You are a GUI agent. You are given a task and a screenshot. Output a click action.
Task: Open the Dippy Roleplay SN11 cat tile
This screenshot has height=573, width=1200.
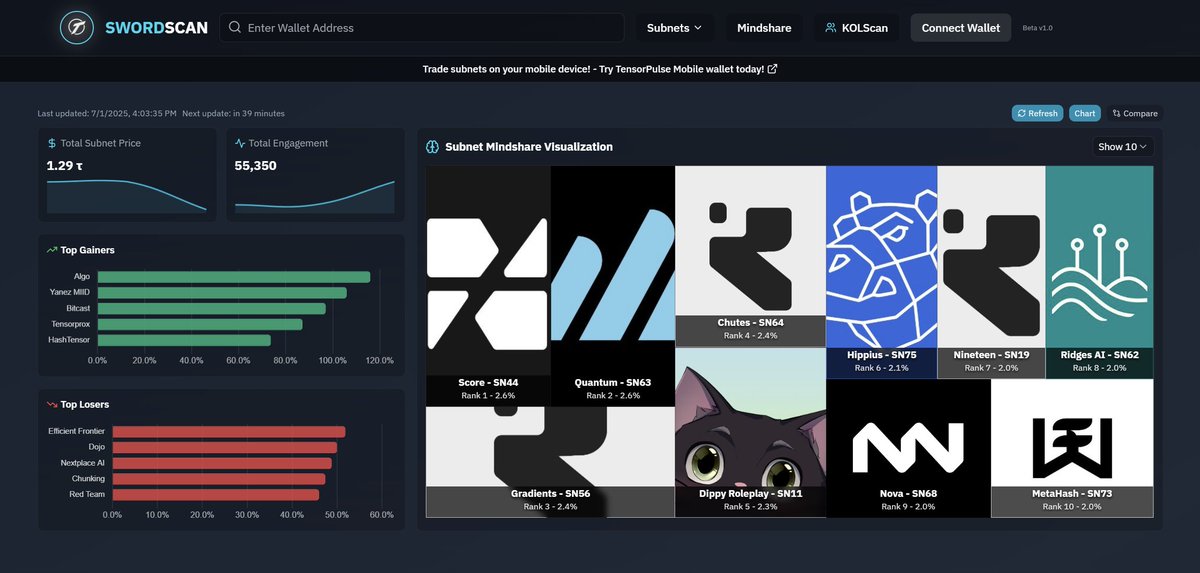coord(750,432)
